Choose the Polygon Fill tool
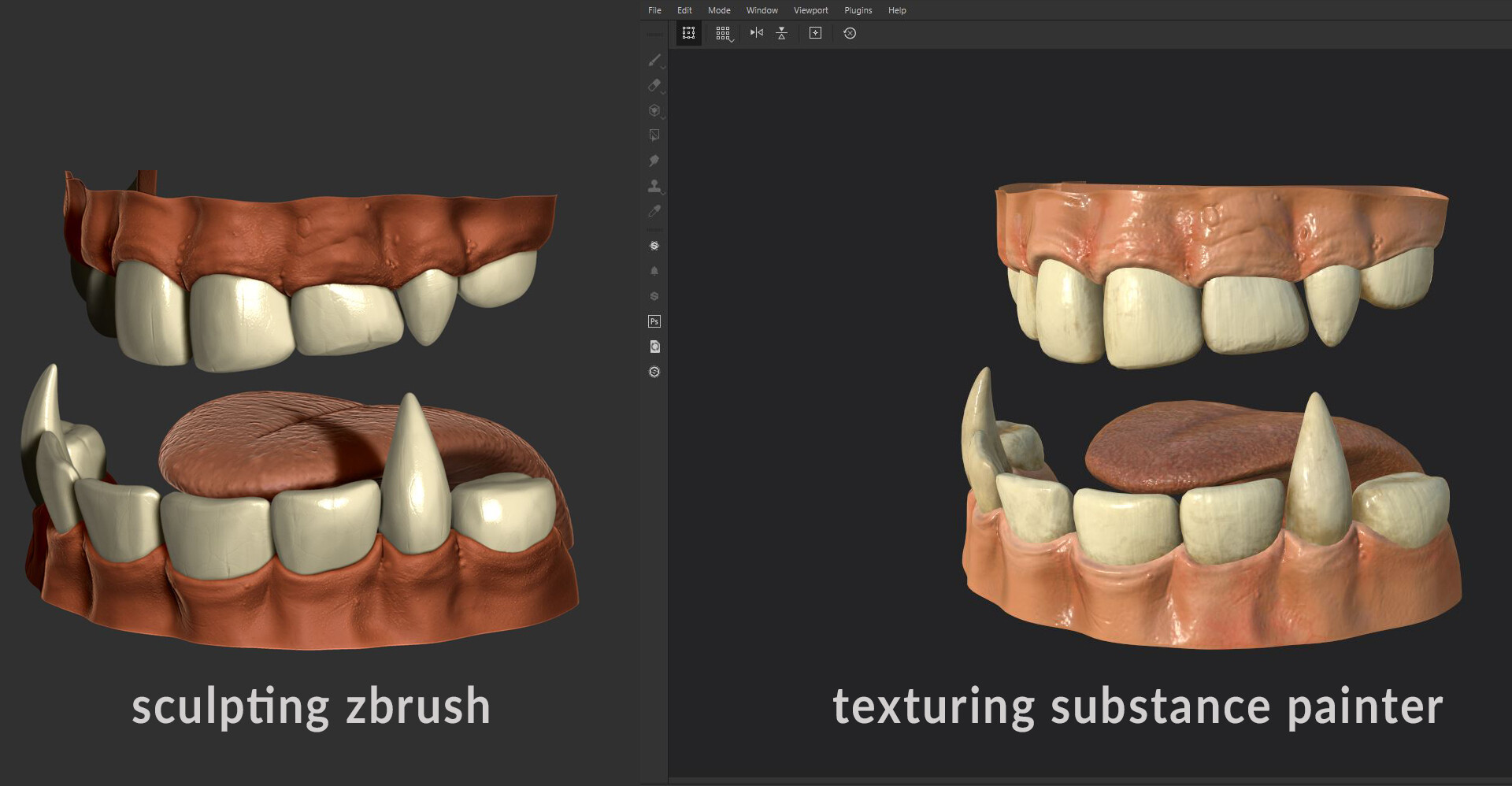Image resolution: width=1512 pixels, height=786 pixels. 654,135
